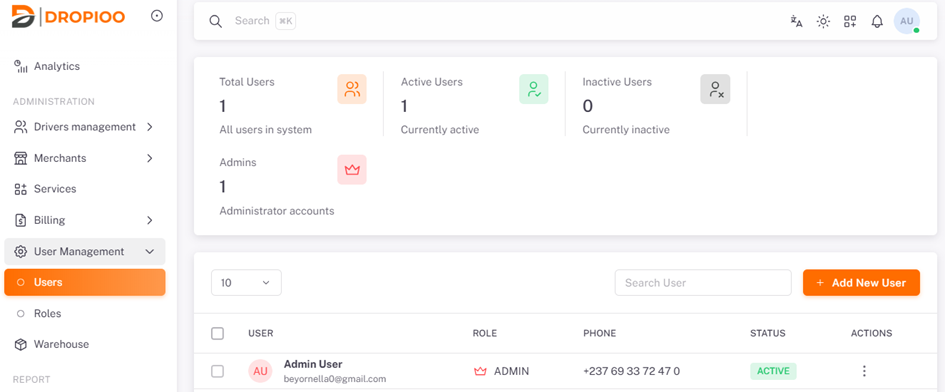Open rows-per-page 10 dropdown

tap(246, 283)
